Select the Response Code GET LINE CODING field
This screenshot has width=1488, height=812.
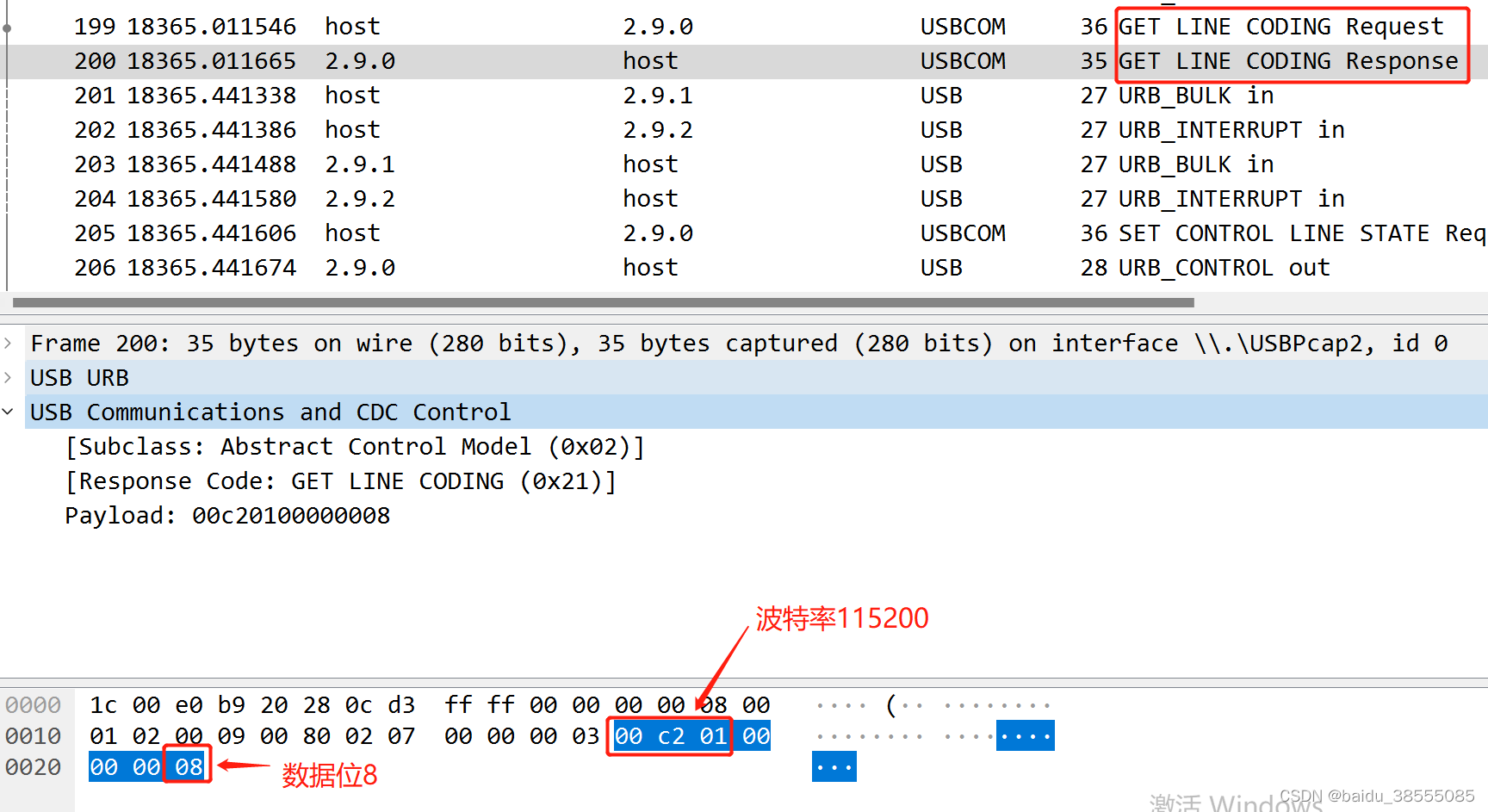341,480
